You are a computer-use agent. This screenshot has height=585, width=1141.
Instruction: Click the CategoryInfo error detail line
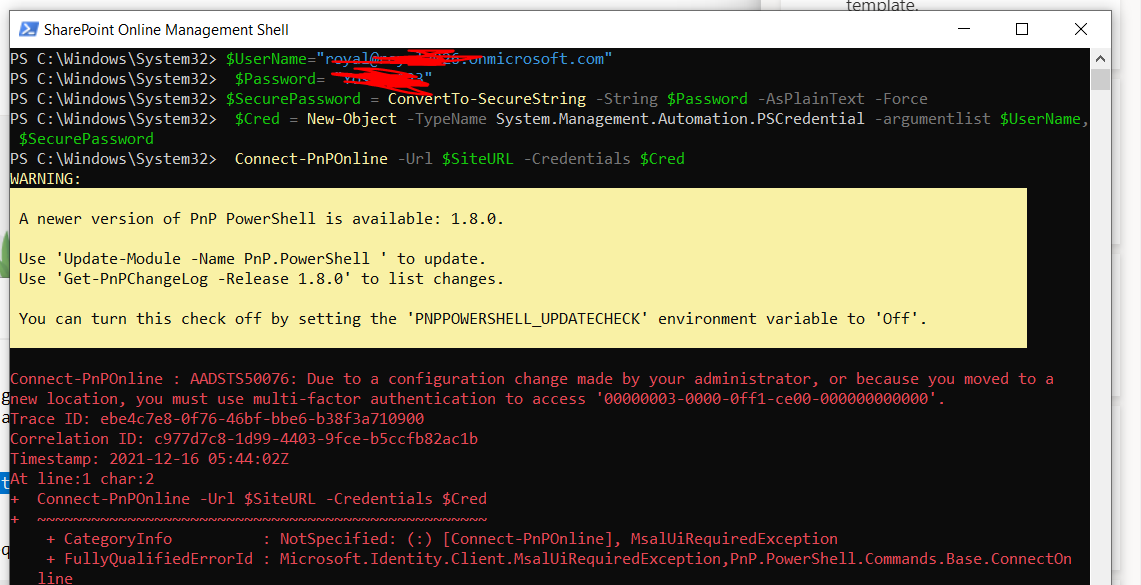click(442, 539)
